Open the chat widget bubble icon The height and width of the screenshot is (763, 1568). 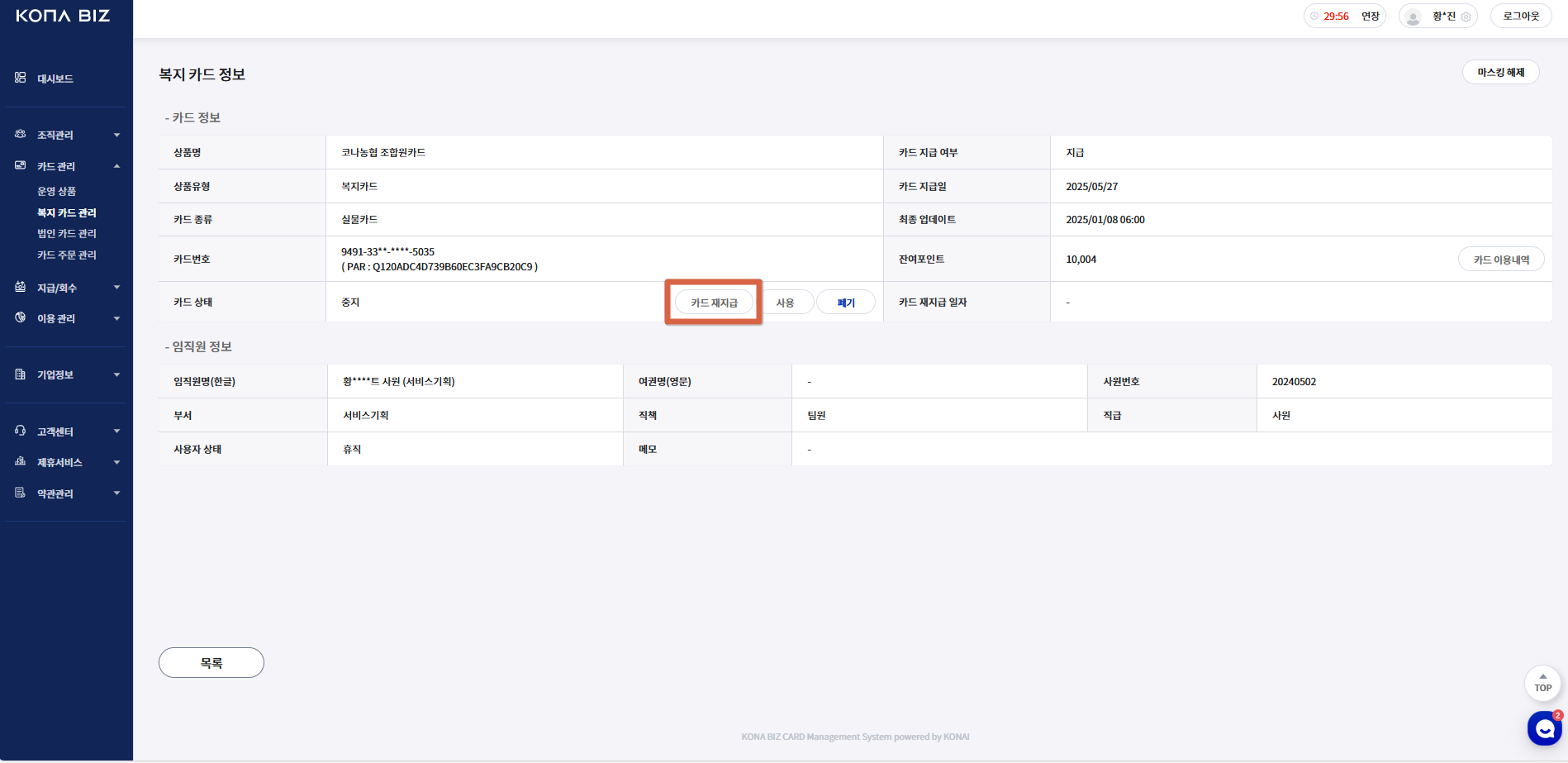click(1544, 728)
